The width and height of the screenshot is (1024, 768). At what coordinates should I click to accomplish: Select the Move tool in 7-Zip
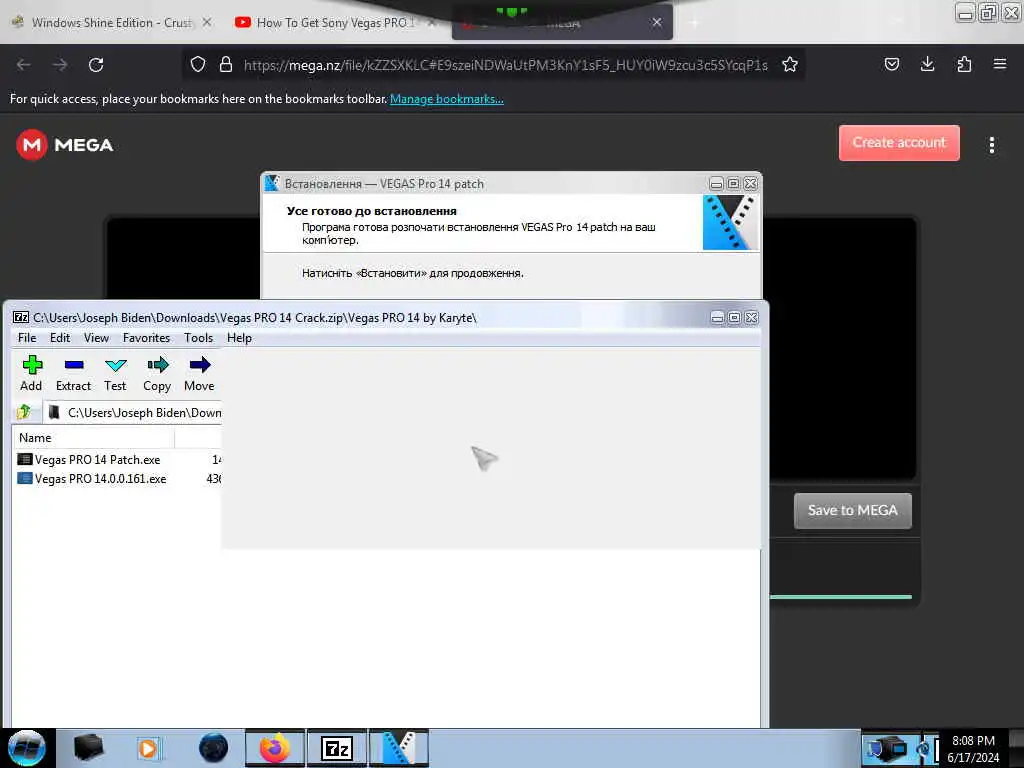click(x=199, y=374)
